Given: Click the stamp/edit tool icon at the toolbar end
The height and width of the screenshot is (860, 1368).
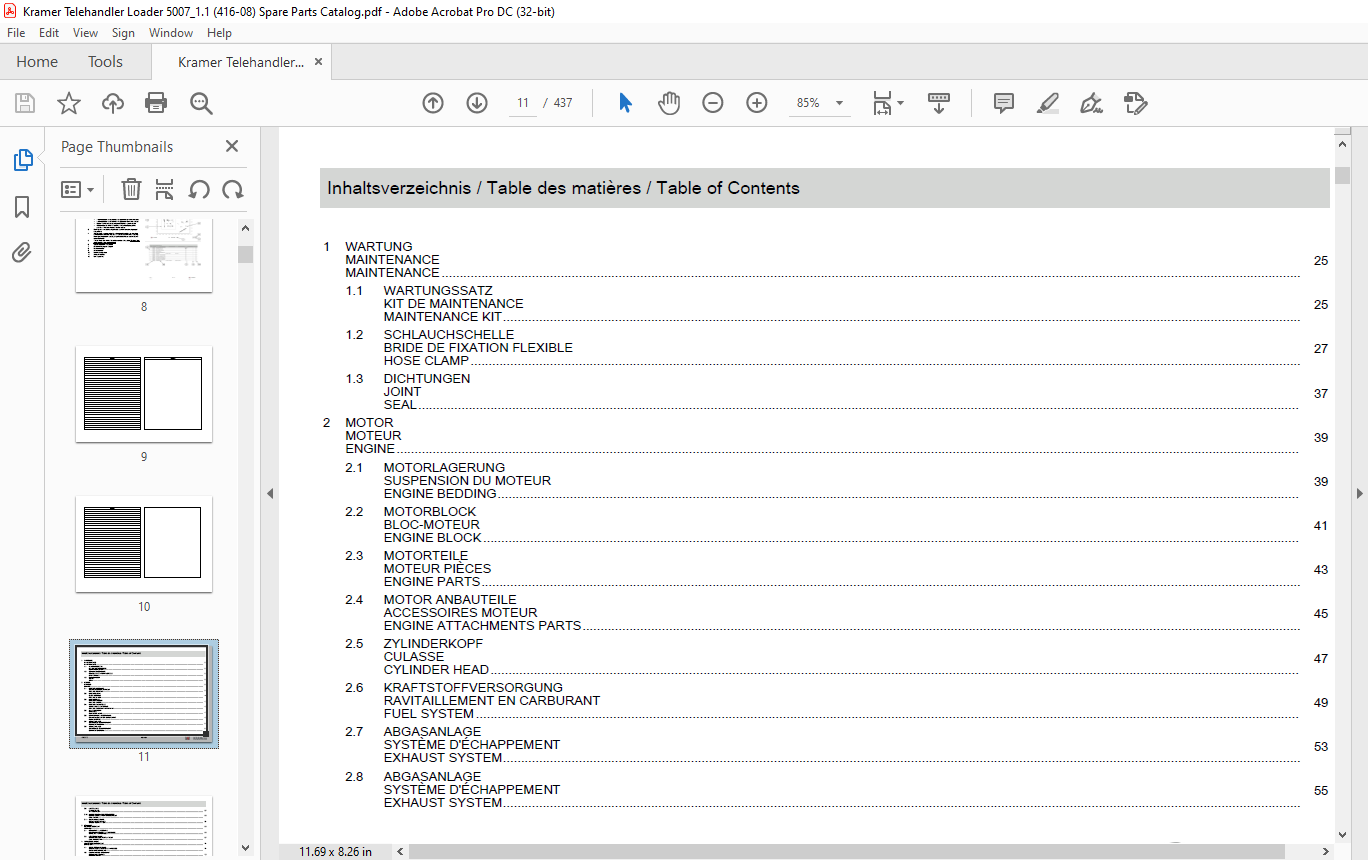Looking at the screenshot, I should [x=1135, y=103].
